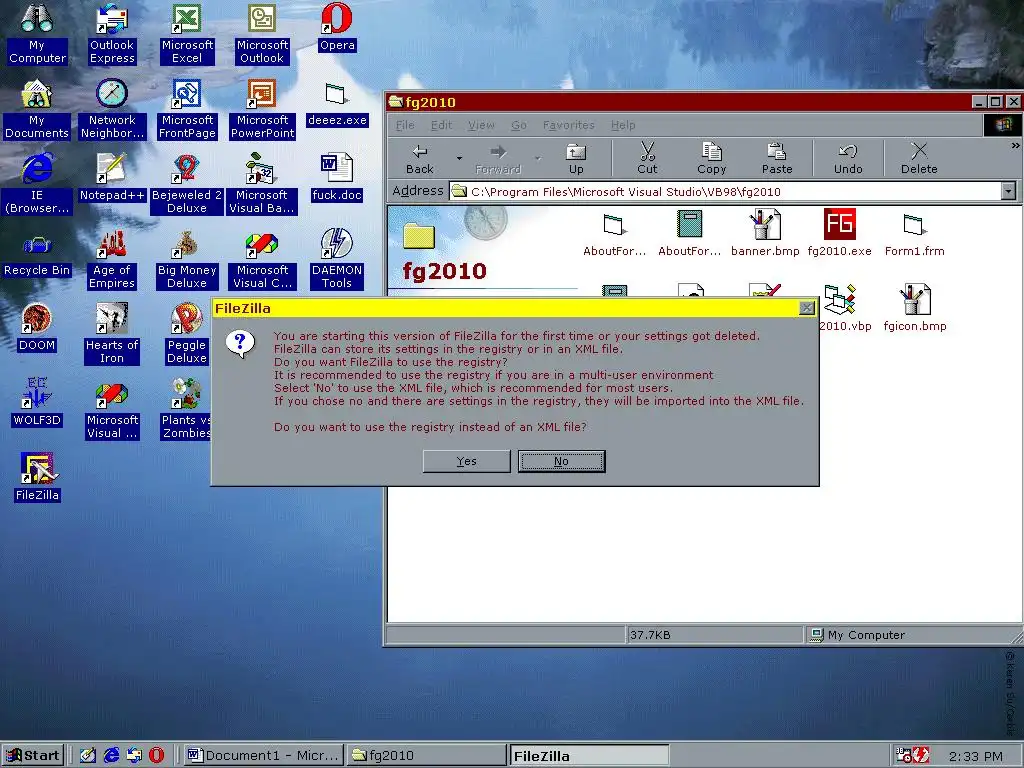Click the system clock 2:33 PM
Screen dimensions: 1024x768
point(975,756)
